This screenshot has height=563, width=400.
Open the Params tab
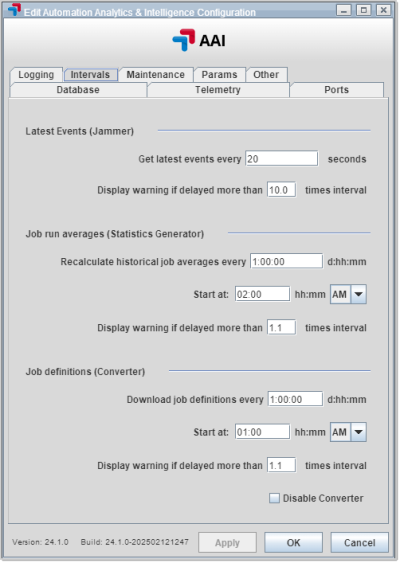coord(219,75)
